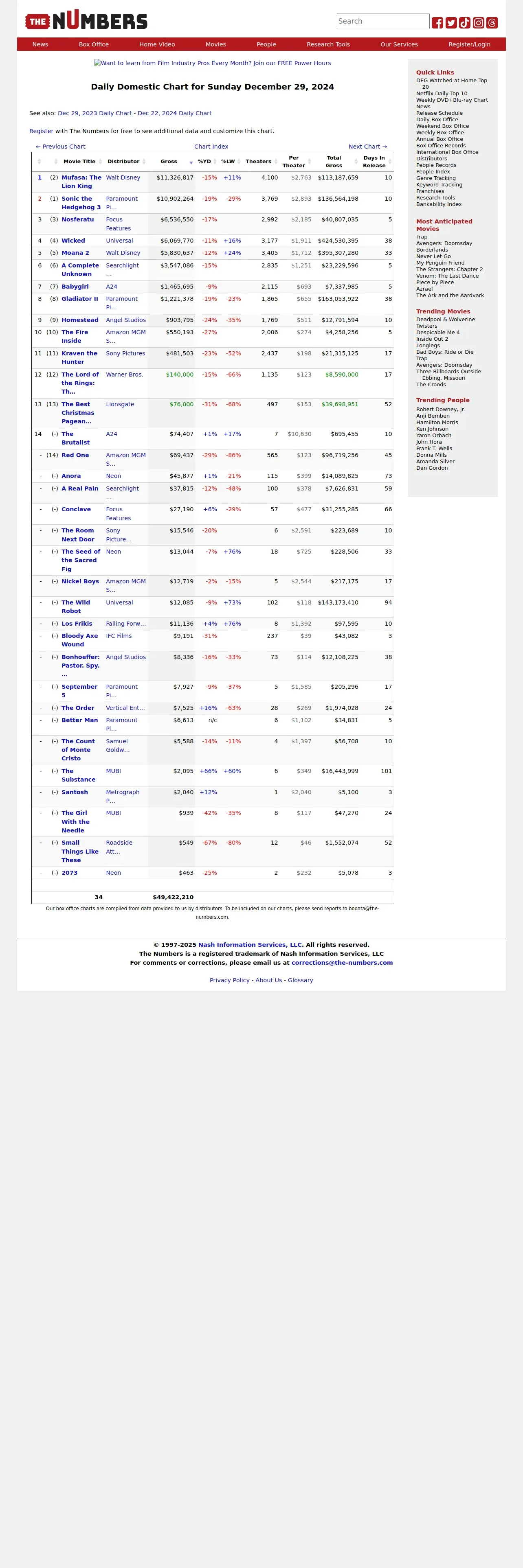The height and width of the screenshot is (1568, 523).
Task: Sort the table by Gross column
Action: (x=171, y=161)
